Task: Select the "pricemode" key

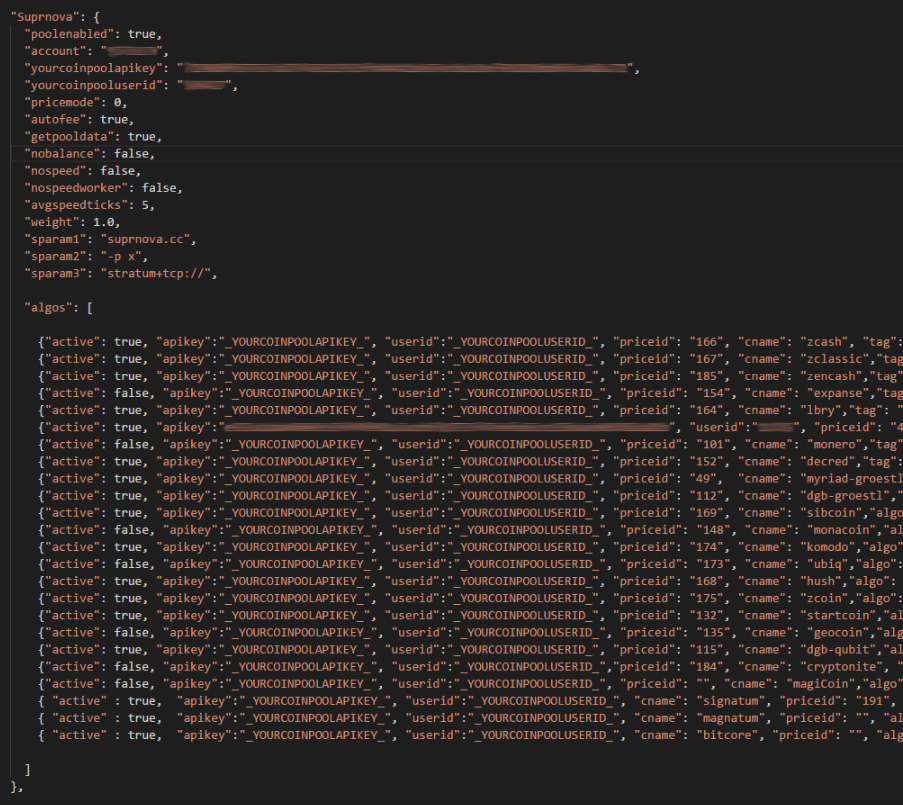Action: click(x=62, y=102)
